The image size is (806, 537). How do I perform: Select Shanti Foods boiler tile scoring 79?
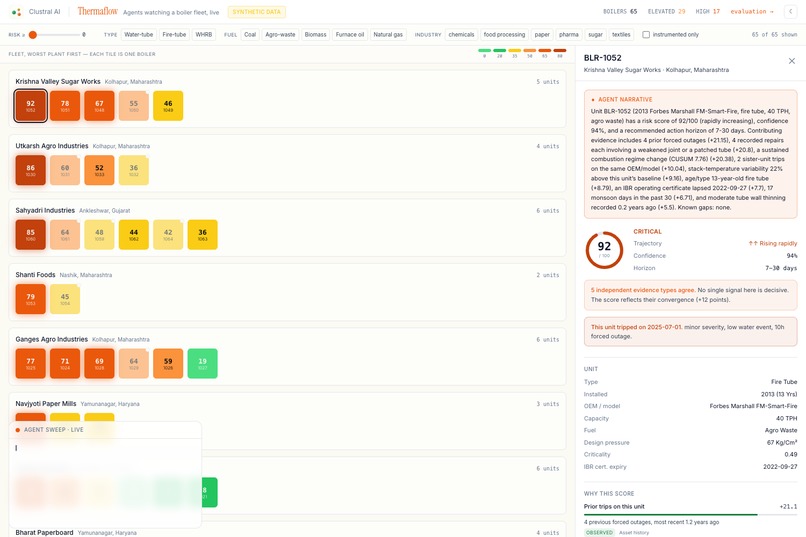30,299
